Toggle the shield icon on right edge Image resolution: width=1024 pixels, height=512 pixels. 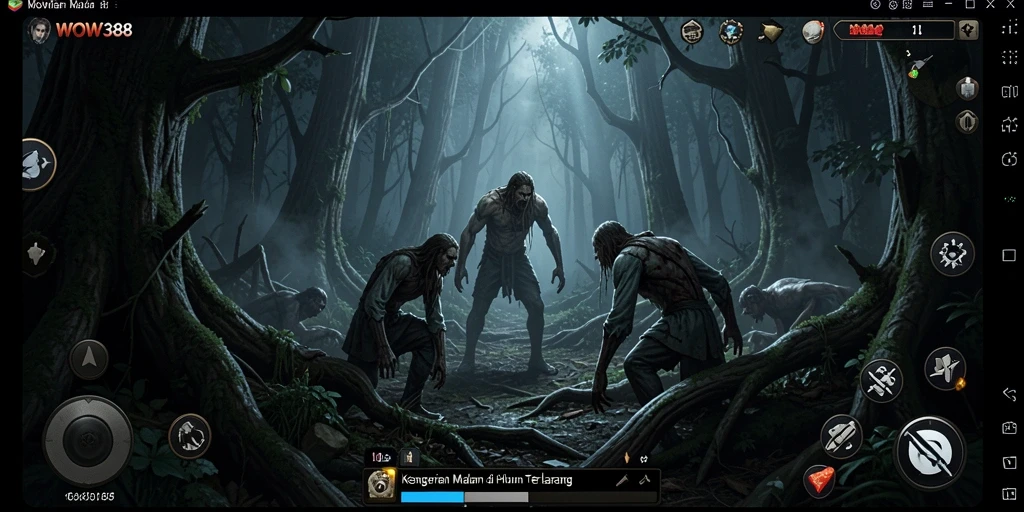[967, 121]
